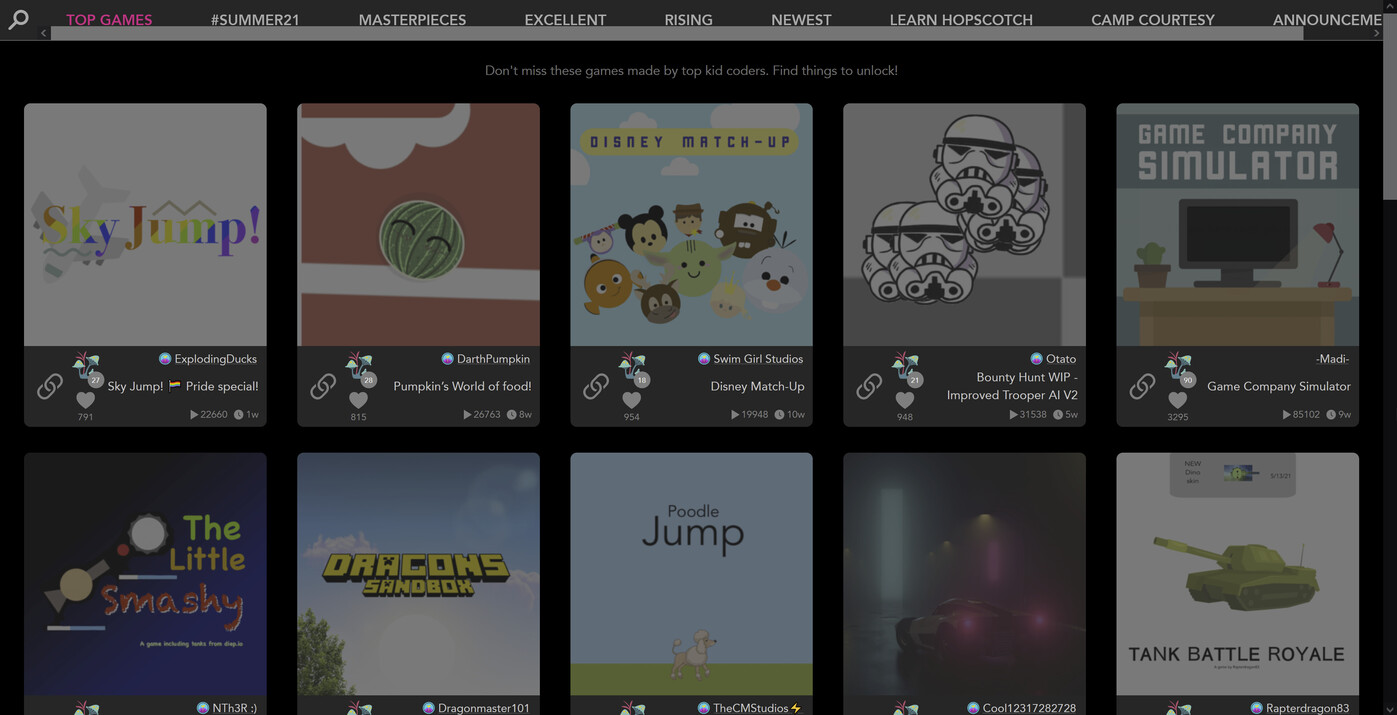Go to the NEWEST tab
1397x715 pixels.
[x=801, y=19]
